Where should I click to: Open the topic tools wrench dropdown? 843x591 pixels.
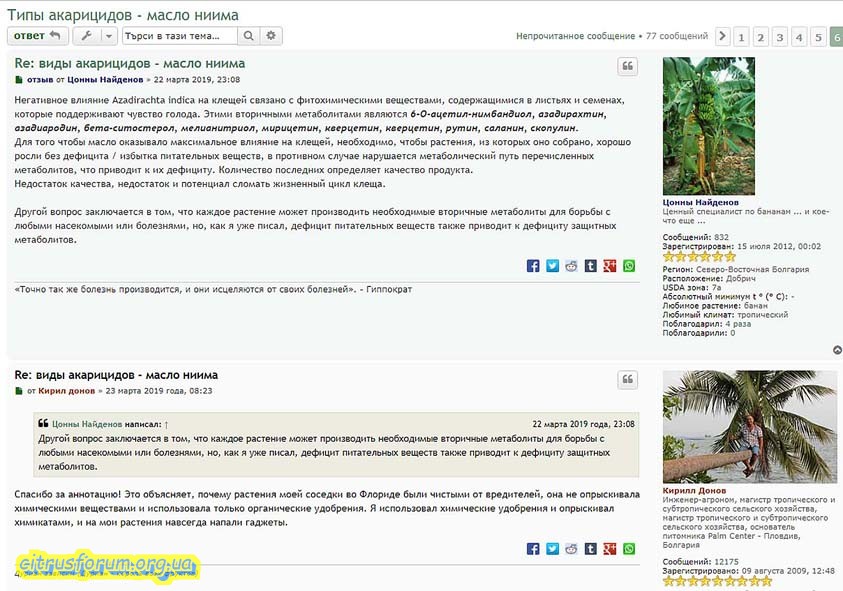click(95, 36)
